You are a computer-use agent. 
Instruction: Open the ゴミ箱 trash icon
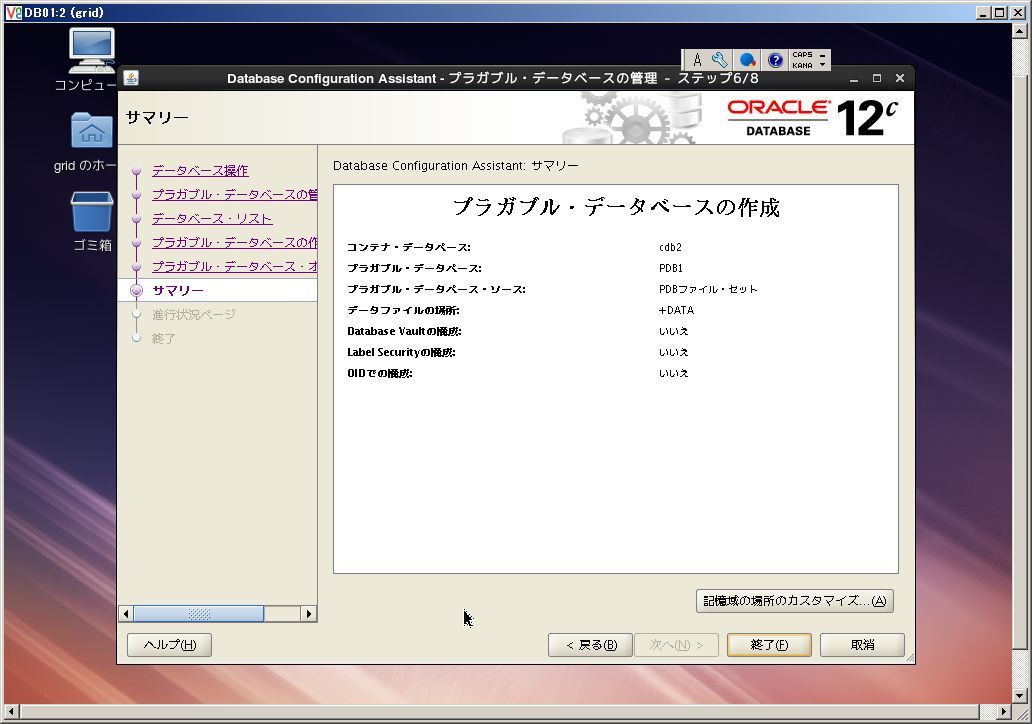point(91,211)
